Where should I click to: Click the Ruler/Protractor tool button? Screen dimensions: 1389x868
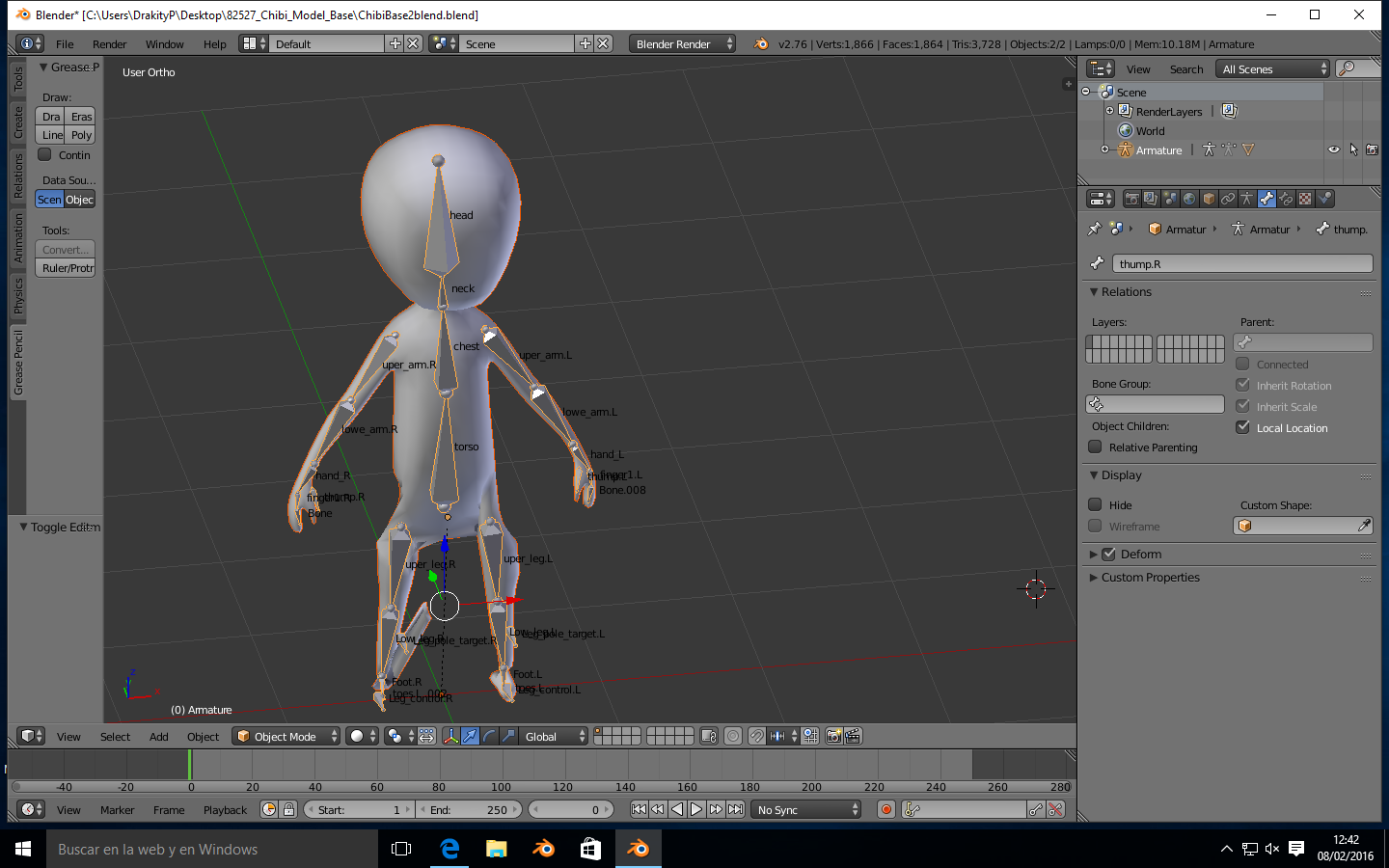click(x=67, y=268)
